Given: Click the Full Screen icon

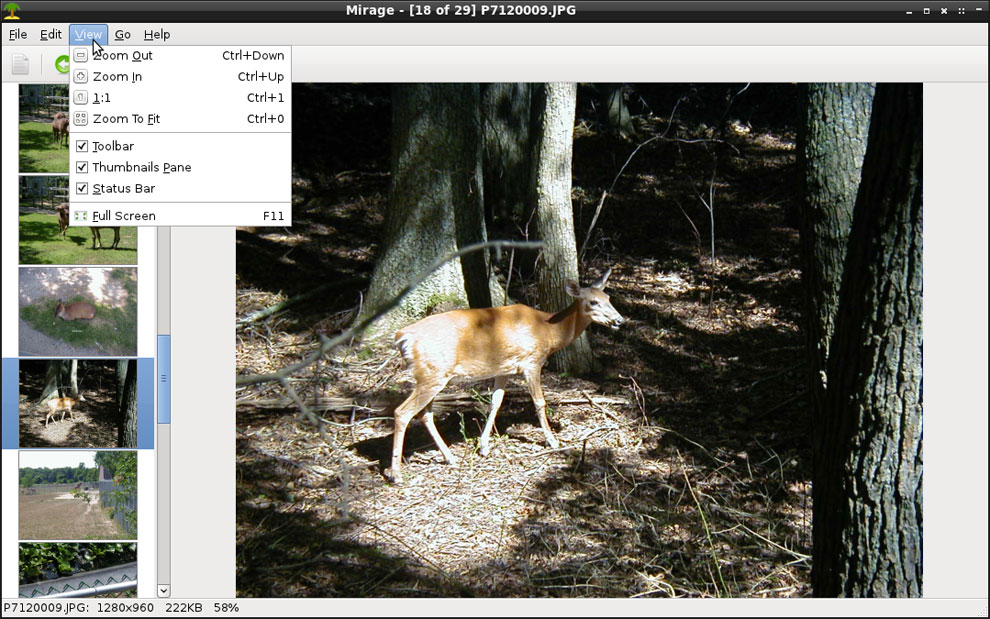Looking at the screenshot, I should pyautogui.click(x=81, y=216).
